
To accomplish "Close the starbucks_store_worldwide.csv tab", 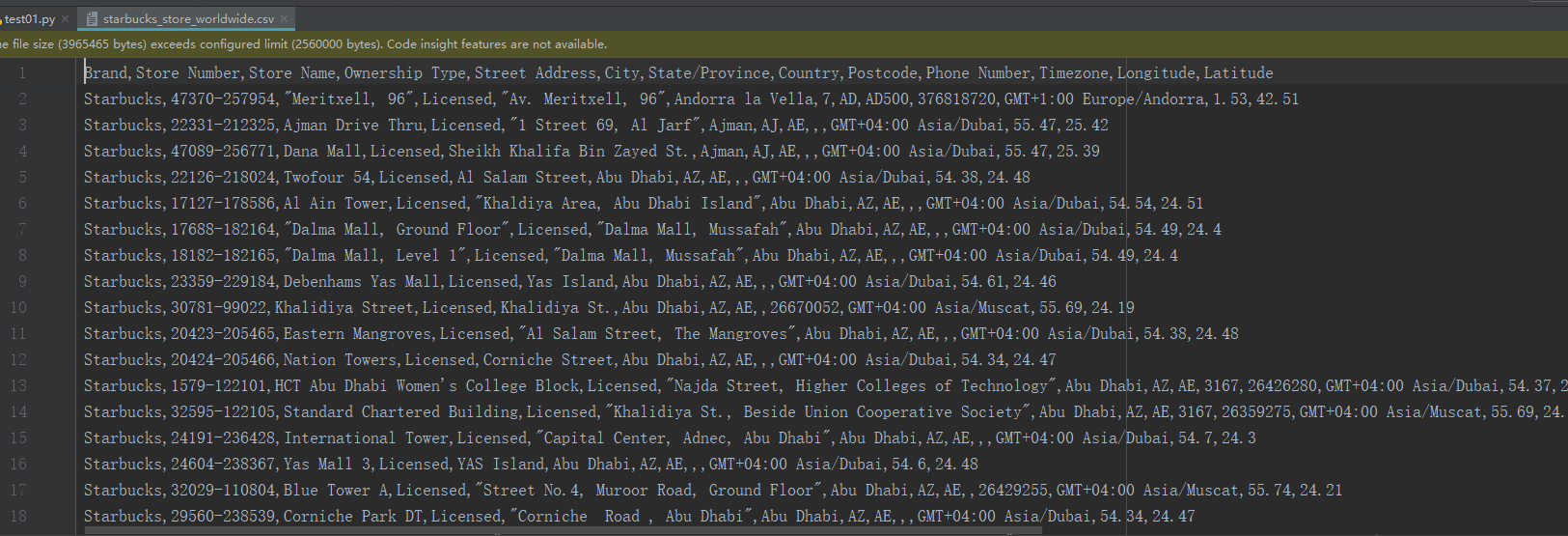I will tap(285, 18).
